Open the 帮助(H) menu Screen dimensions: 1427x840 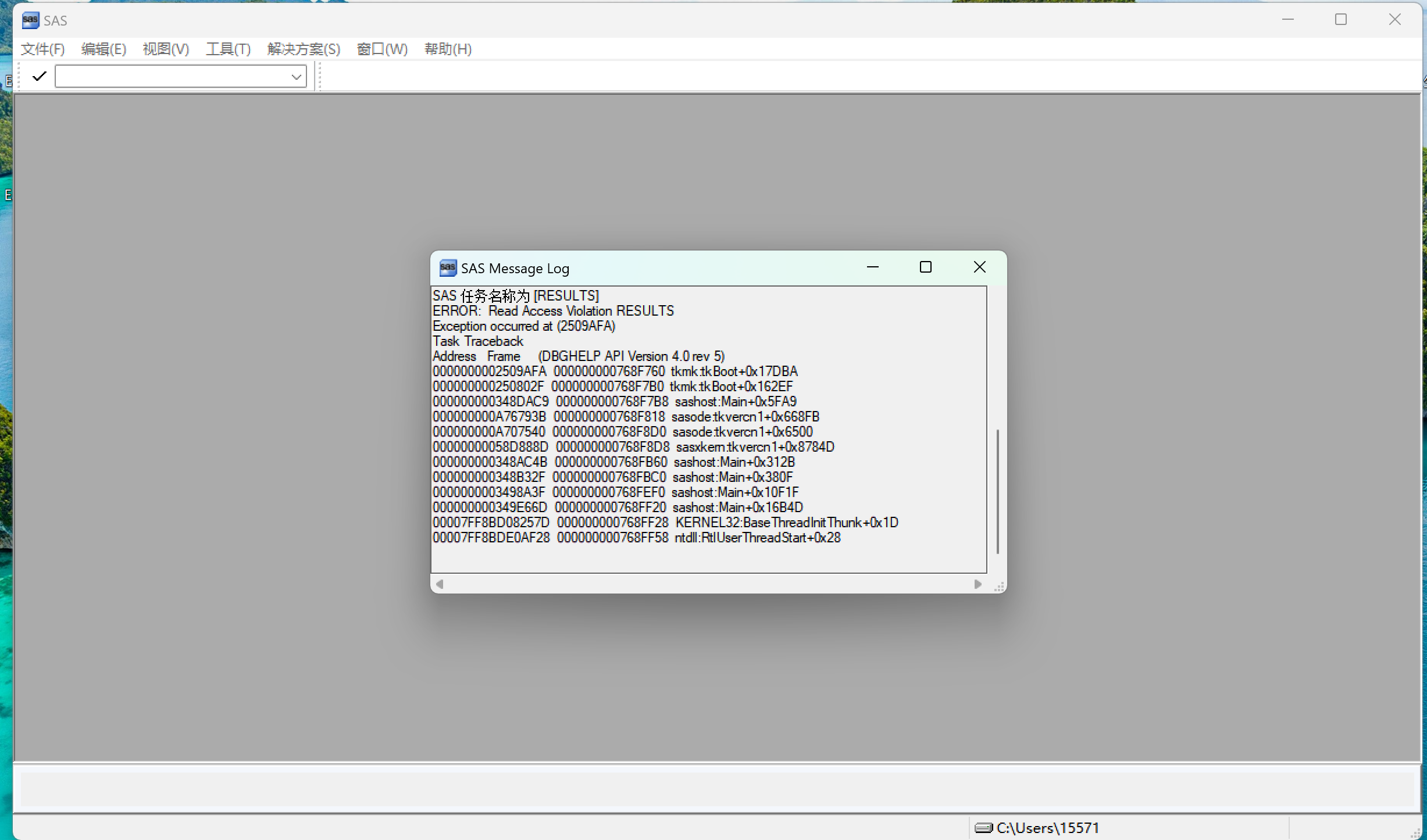pyautogui.click(x=448, y=49)
